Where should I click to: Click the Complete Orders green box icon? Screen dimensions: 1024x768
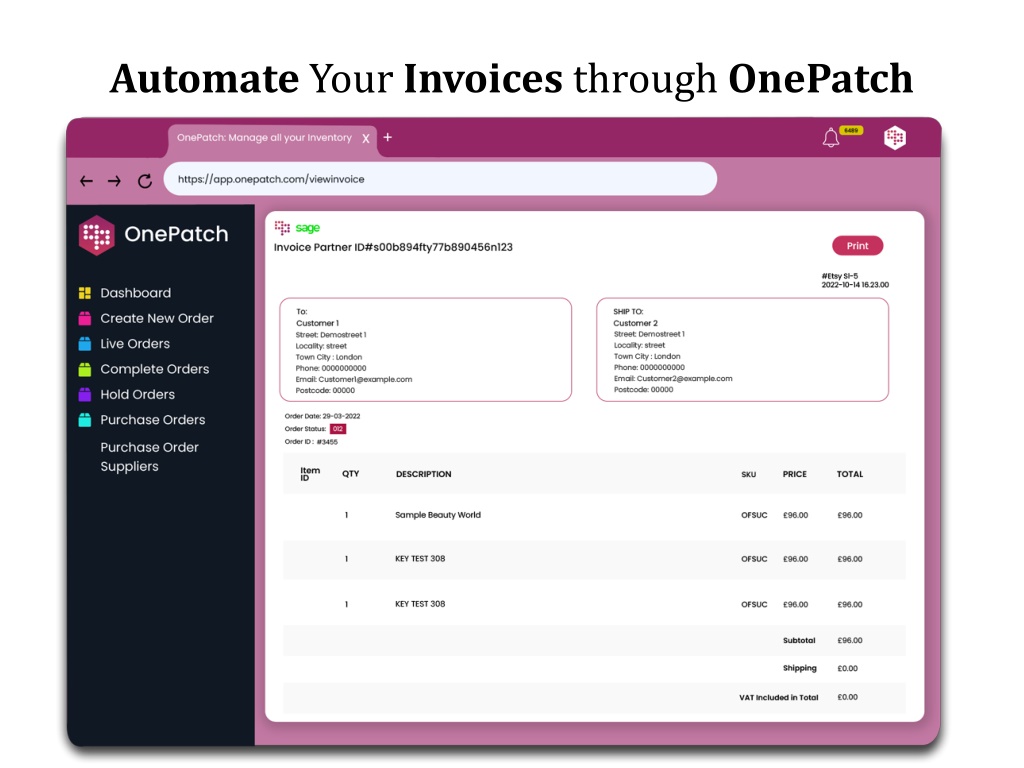[x=85, y=370]
